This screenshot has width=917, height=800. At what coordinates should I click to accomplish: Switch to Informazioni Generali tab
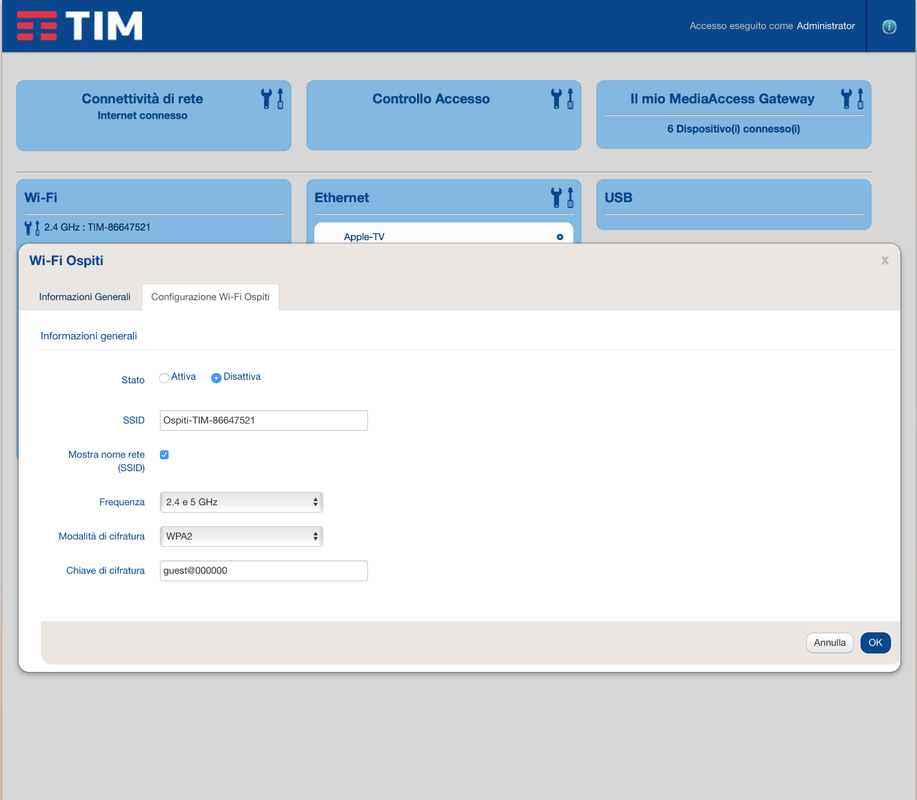click(x=85, y=297)
